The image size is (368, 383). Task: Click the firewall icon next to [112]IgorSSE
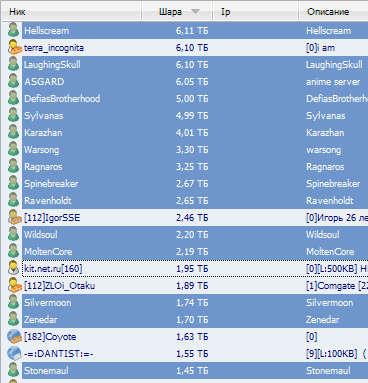[14, 217]
